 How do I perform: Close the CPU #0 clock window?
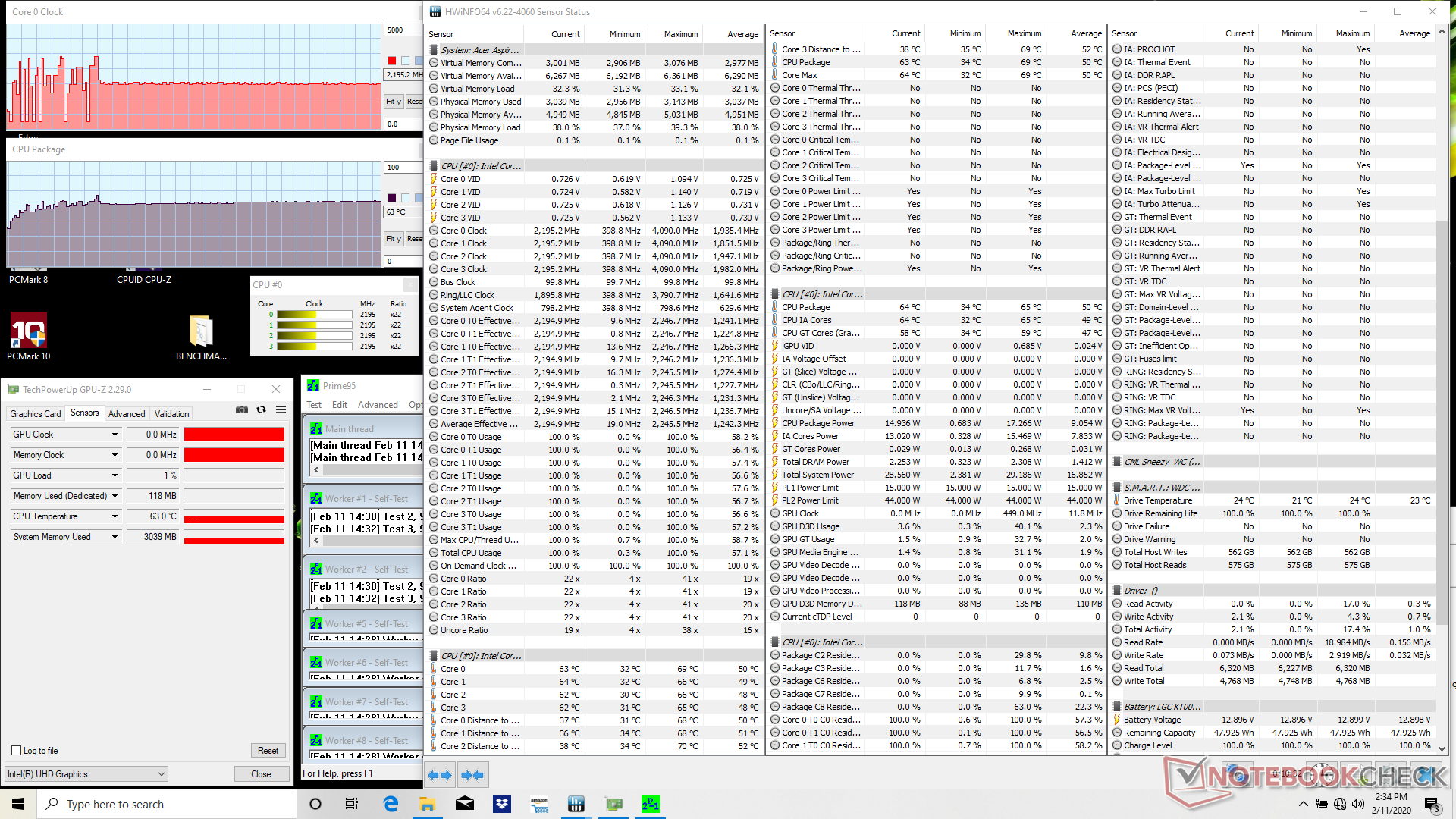point(409,285)
